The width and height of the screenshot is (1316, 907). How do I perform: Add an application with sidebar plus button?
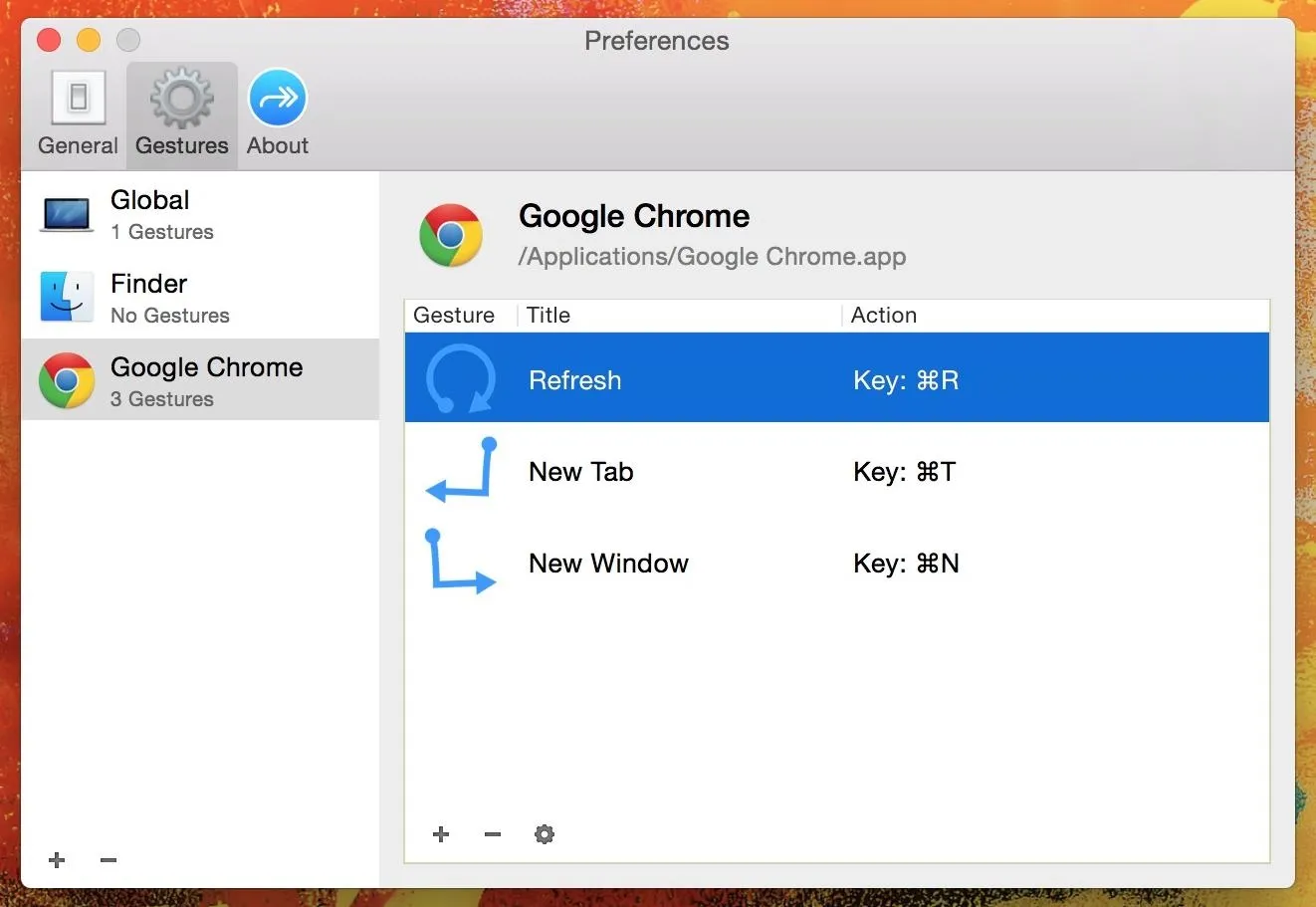point(57,860)
